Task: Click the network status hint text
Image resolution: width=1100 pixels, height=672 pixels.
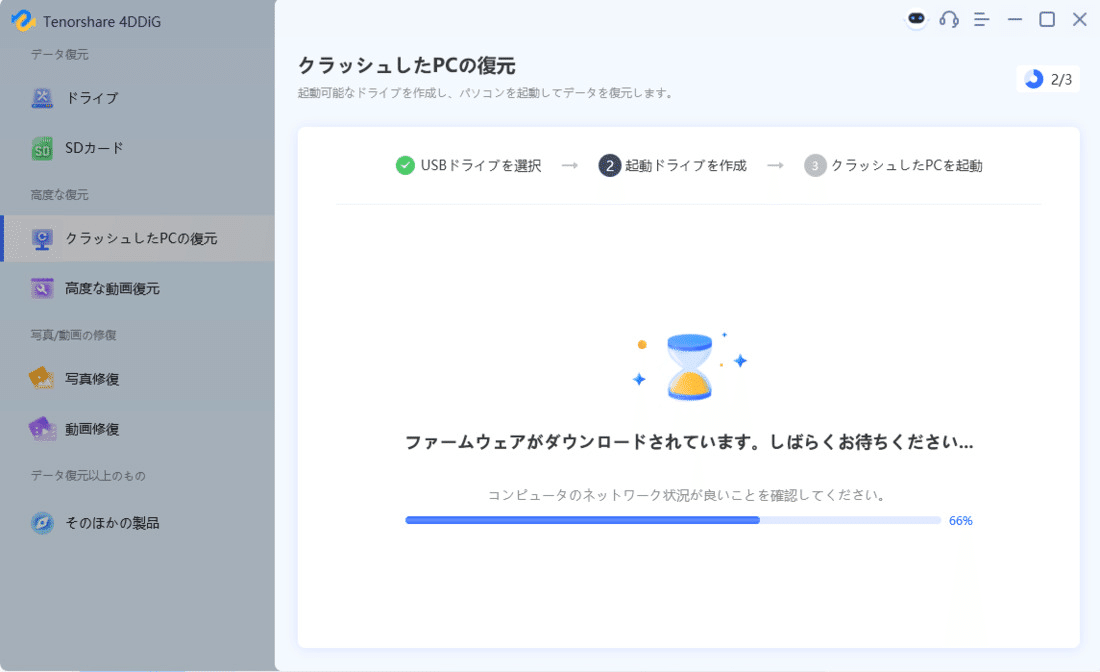Action: click(x=688, y=495)
